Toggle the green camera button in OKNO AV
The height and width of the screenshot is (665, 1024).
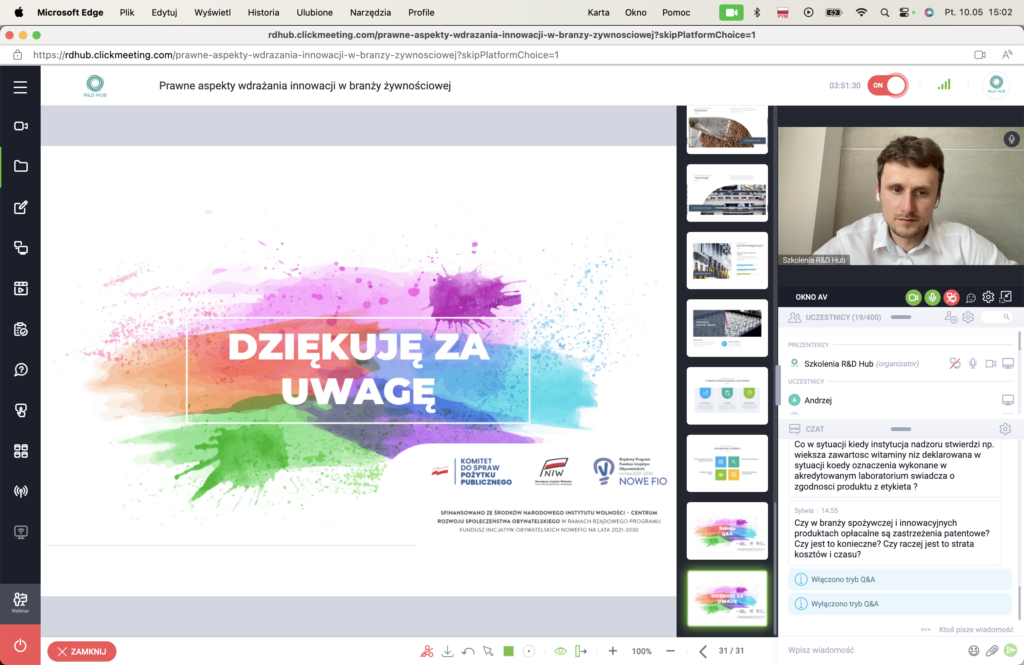[913, 297]
